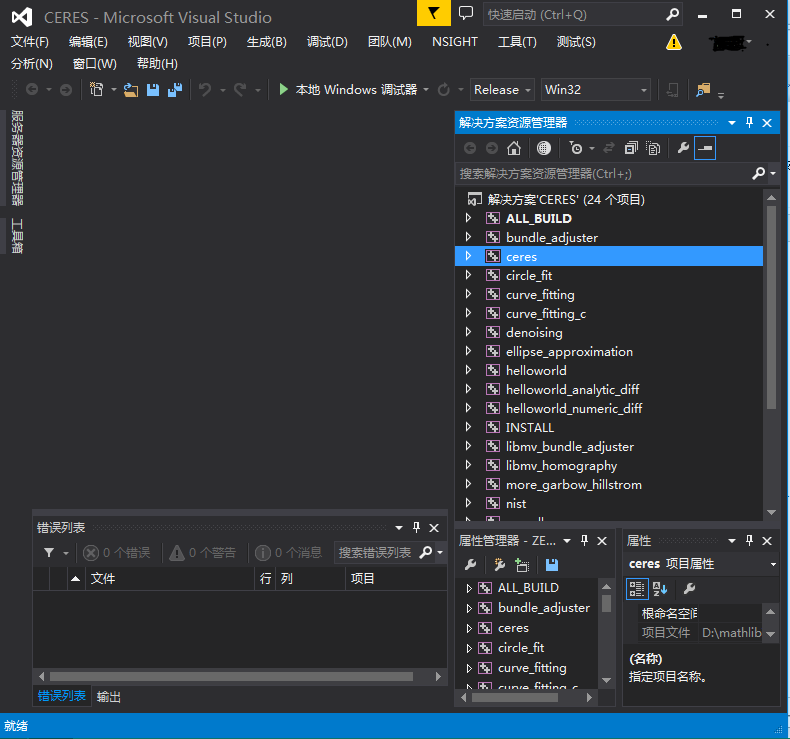
Task: Expand the INSTALL project node
Action: click(468, 427)
